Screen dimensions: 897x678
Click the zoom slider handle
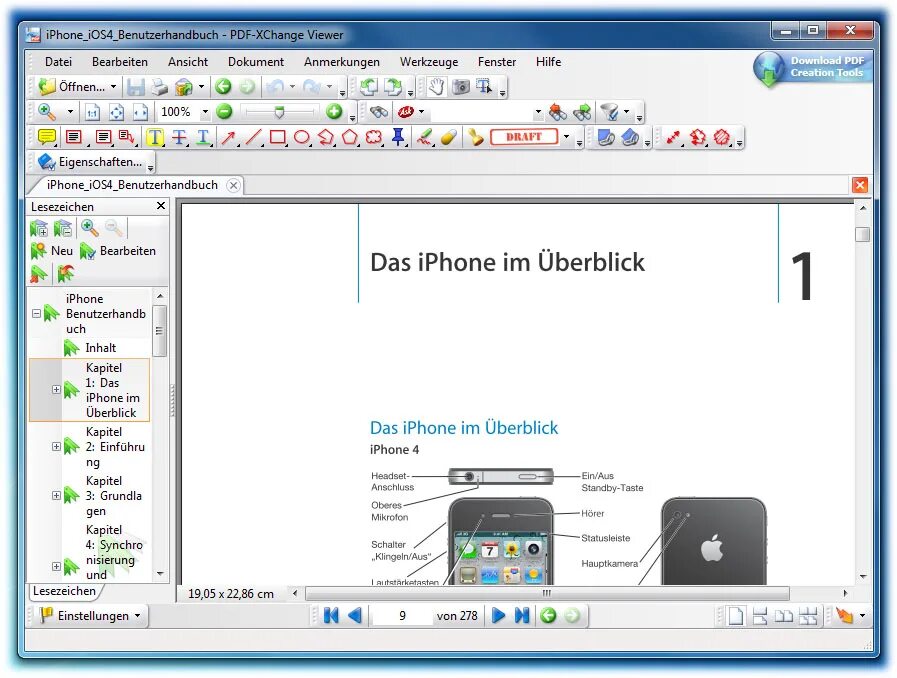279,112
